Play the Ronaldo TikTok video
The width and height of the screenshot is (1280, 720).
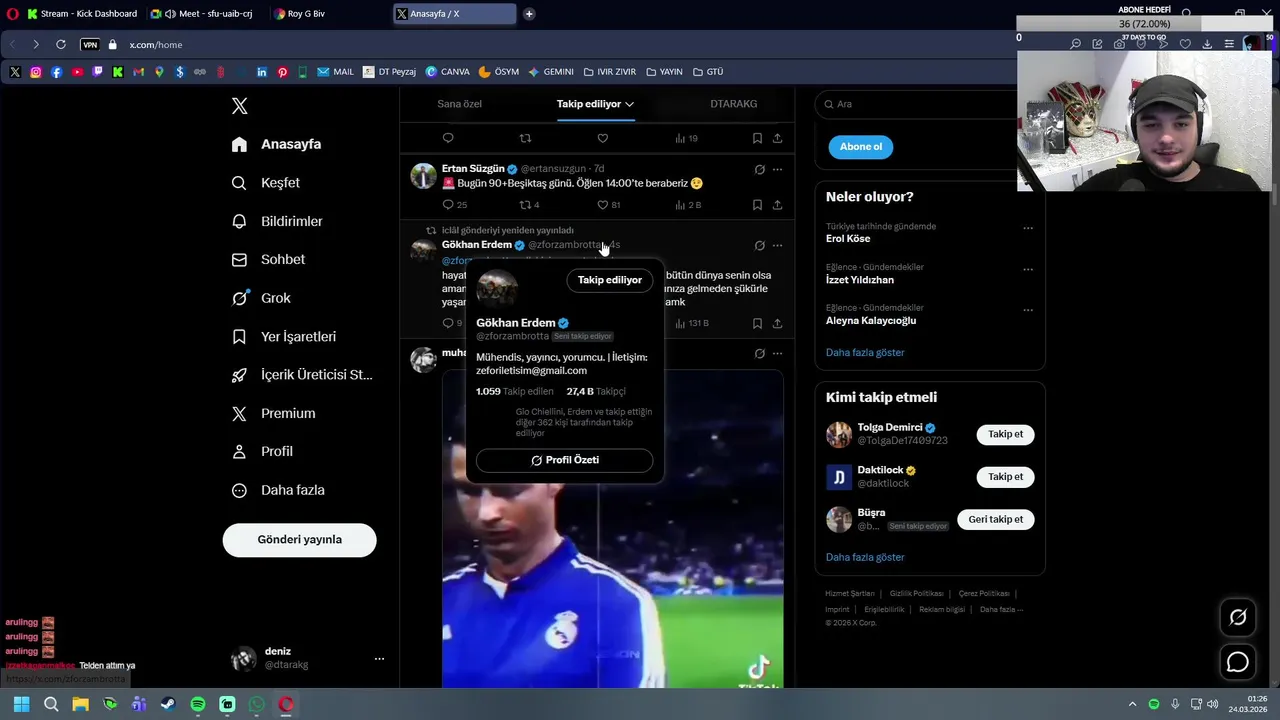click(x=613, y=530)
